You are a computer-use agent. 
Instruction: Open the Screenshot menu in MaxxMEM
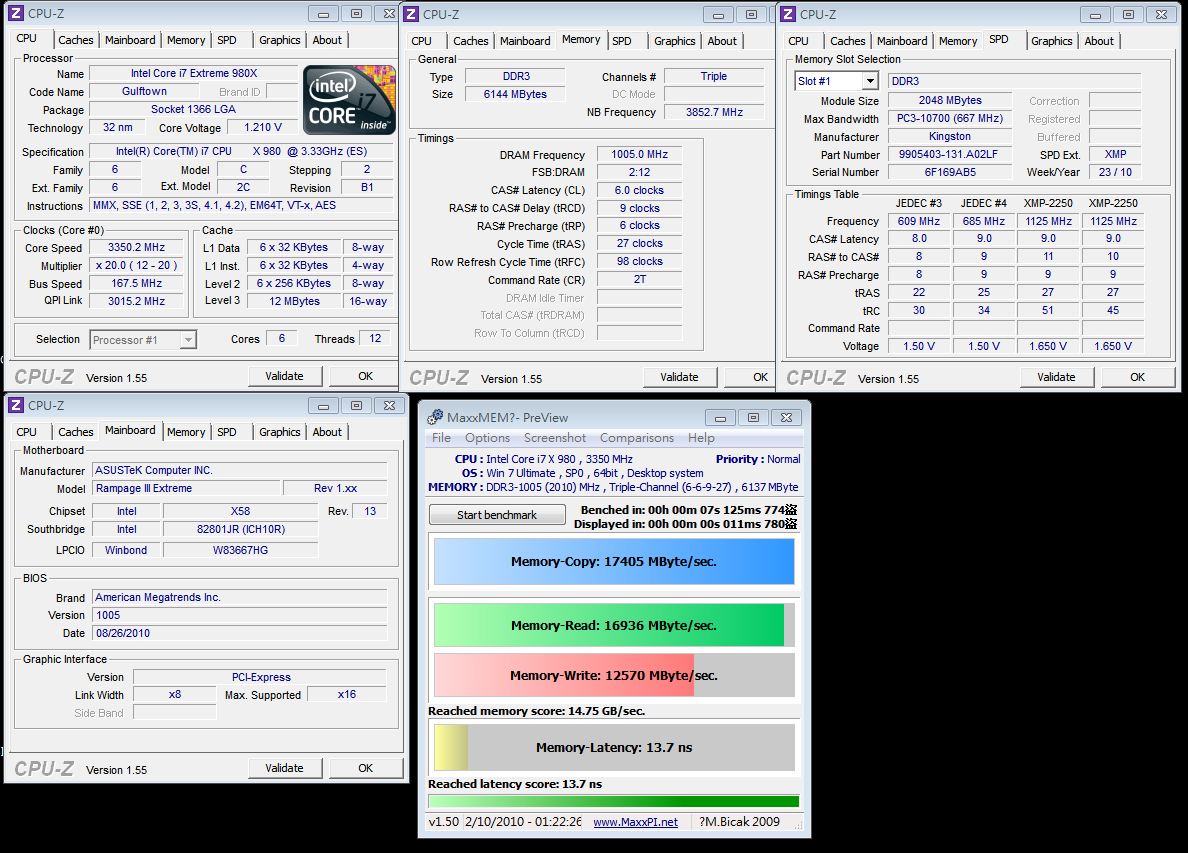tap(555, 438)
